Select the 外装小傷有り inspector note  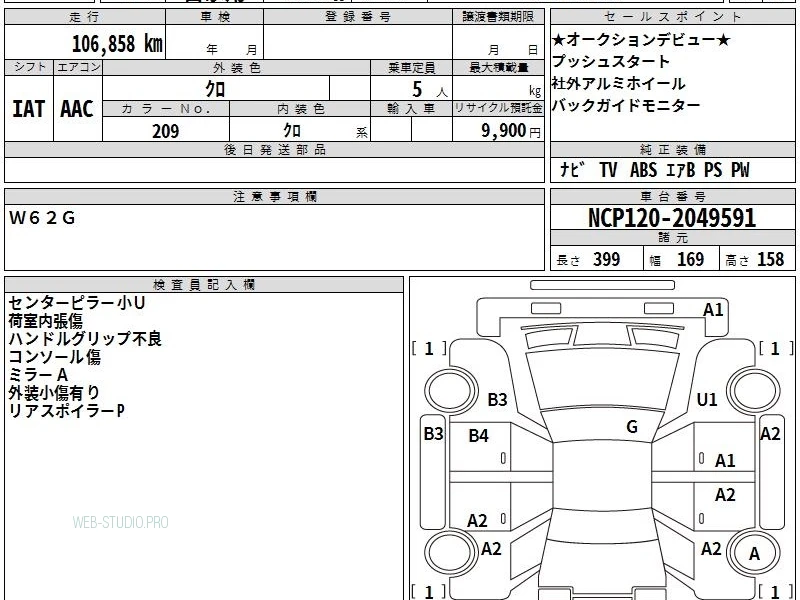[x=54, y=393]
